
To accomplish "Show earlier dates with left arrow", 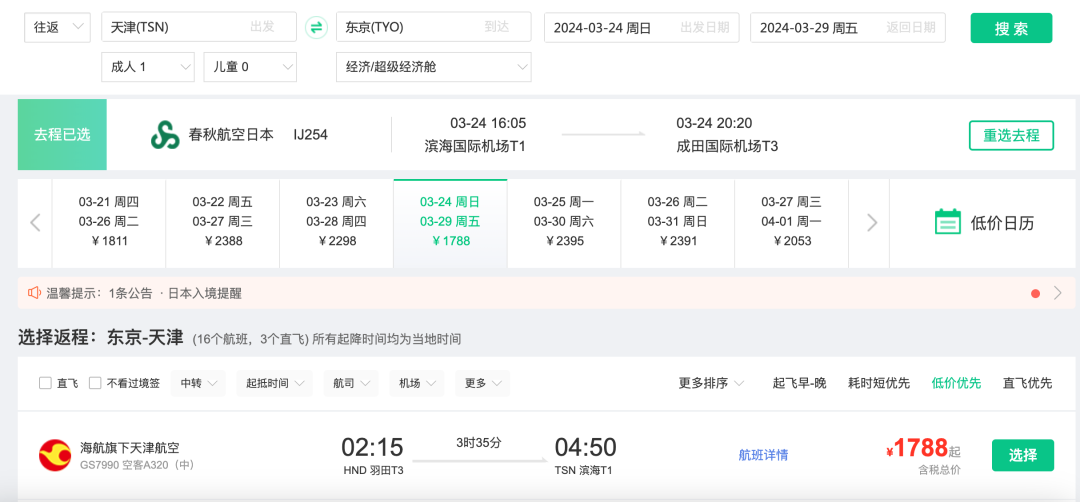I will (x=35, y=223).
